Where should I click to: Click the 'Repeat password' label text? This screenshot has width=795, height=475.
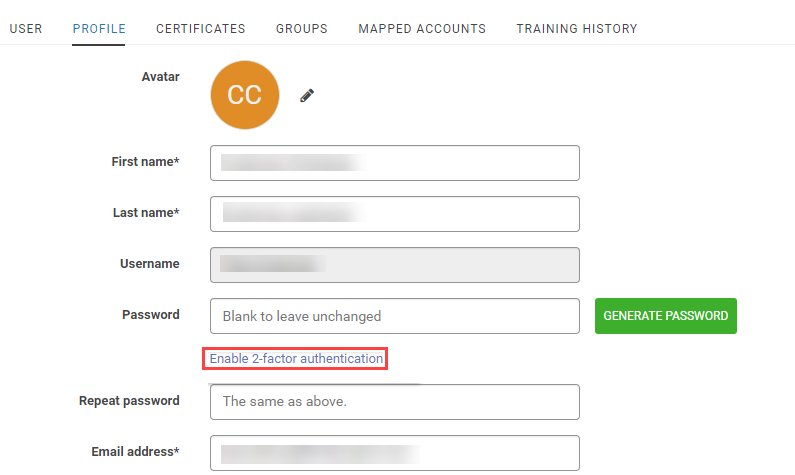[x=129, y=401]
